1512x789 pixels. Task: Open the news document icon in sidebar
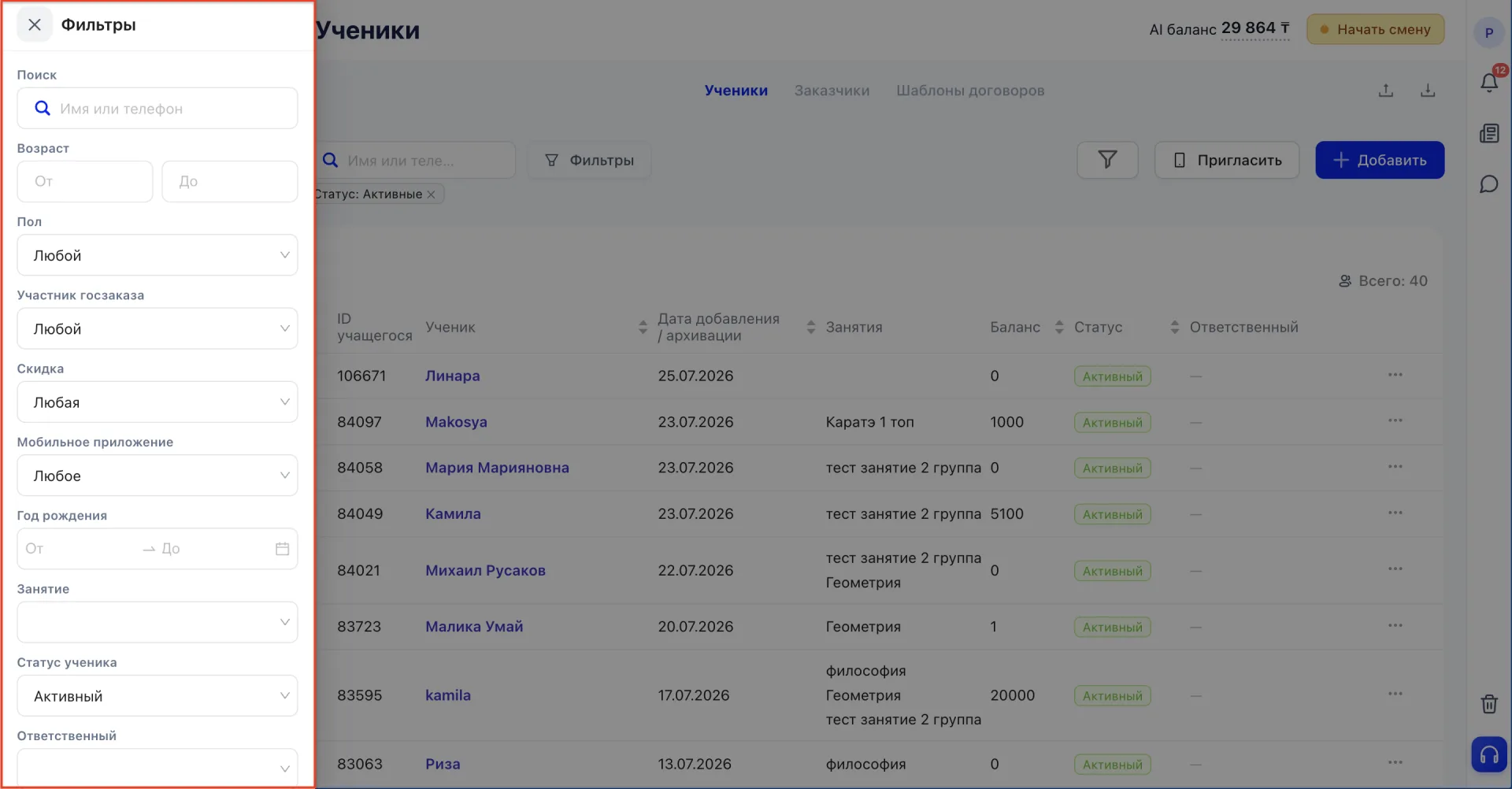click(x=1489, y=133)
